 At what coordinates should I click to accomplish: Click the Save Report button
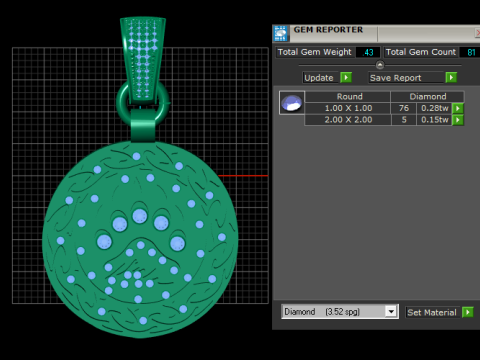pos(406,78)
